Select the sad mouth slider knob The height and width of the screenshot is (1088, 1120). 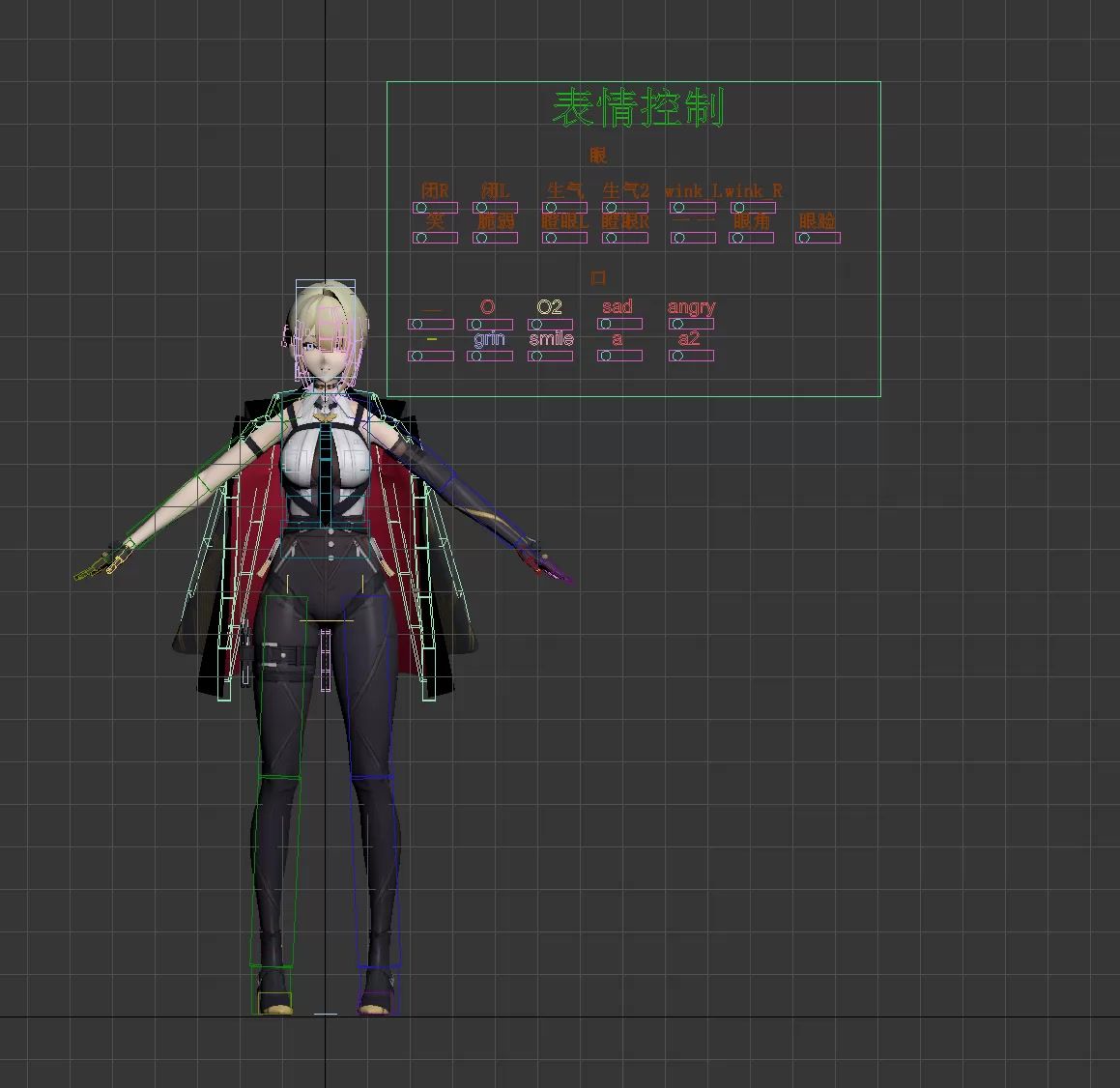click(606, 325)
